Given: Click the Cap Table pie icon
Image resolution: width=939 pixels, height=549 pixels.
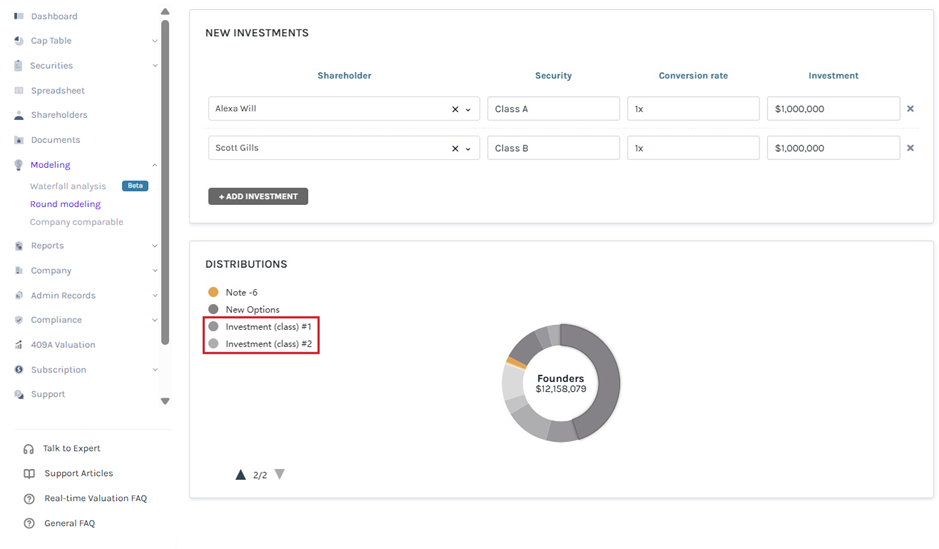Looking at the screenshot, I should click(x=19, y=41).
